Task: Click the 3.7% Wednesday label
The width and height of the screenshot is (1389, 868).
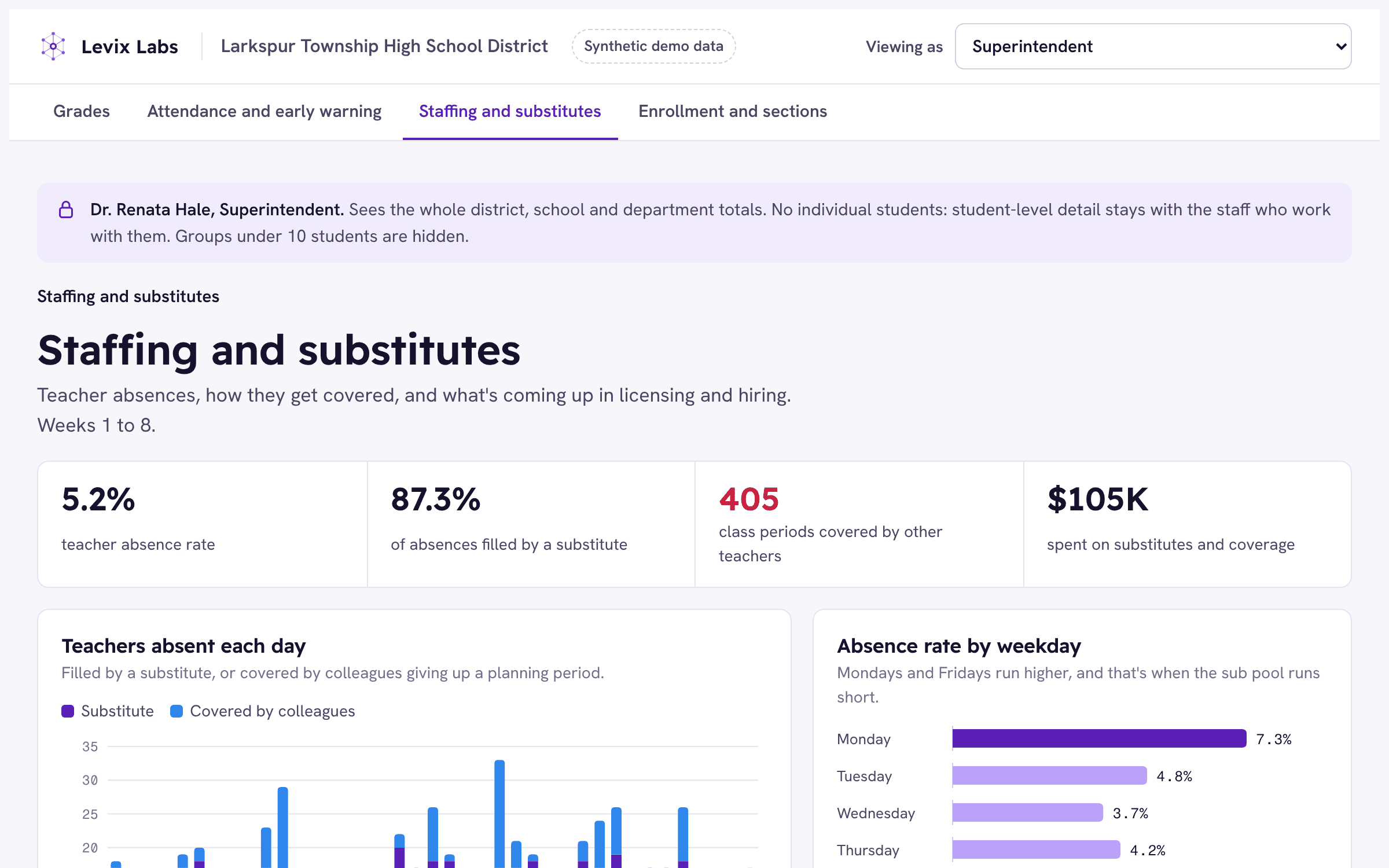Action: [x=1130, y=813]
